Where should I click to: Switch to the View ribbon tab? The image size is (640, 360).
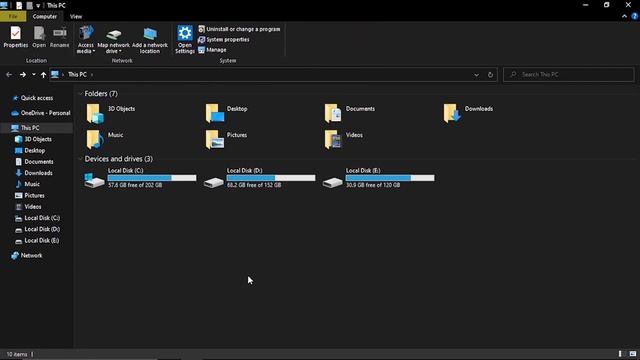click(76, 17)
